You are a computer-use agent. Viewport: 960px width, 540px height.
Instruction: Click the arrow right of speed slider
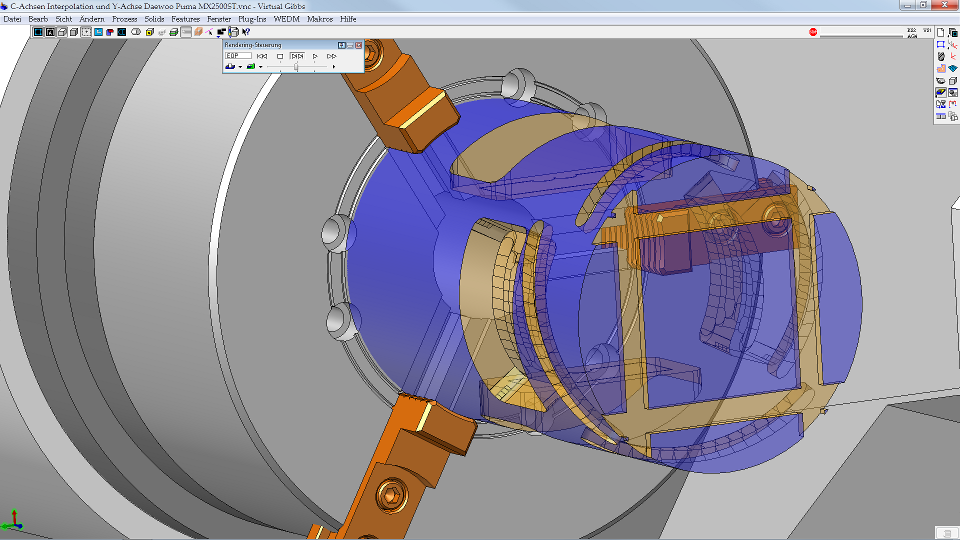(334, 67)
